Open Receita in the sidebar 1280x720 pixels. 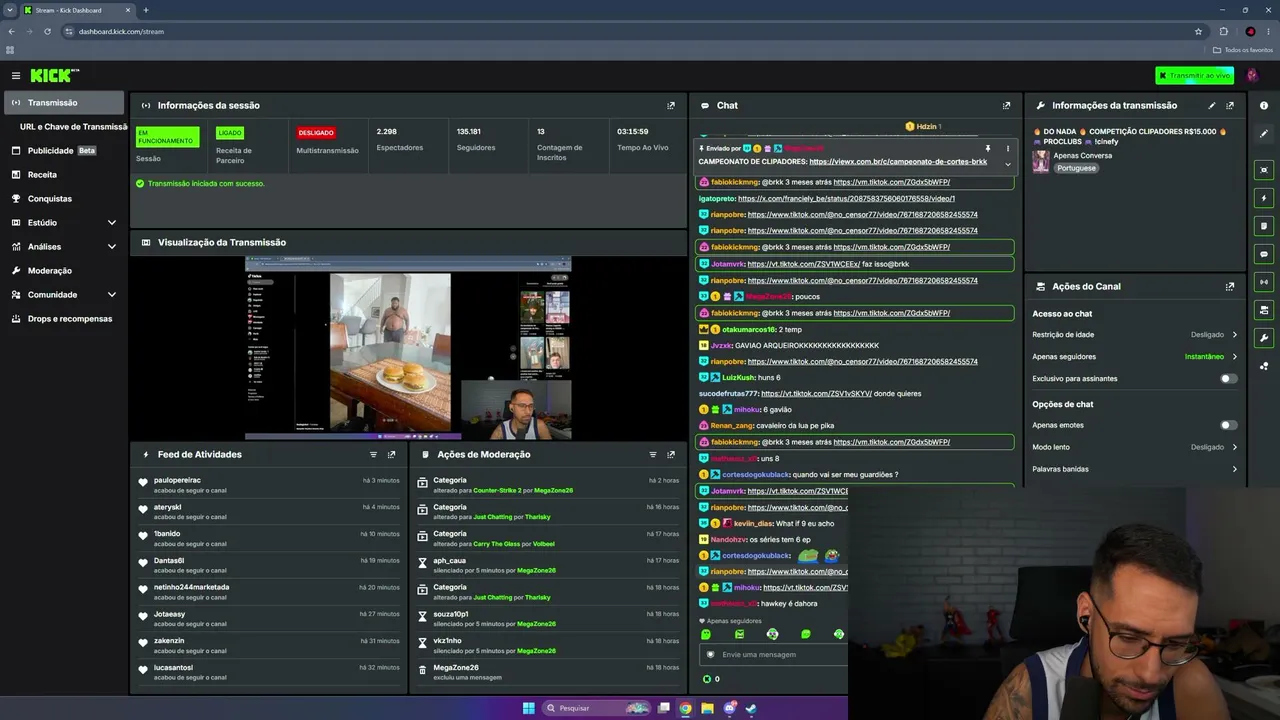click(x=64, y=175)
